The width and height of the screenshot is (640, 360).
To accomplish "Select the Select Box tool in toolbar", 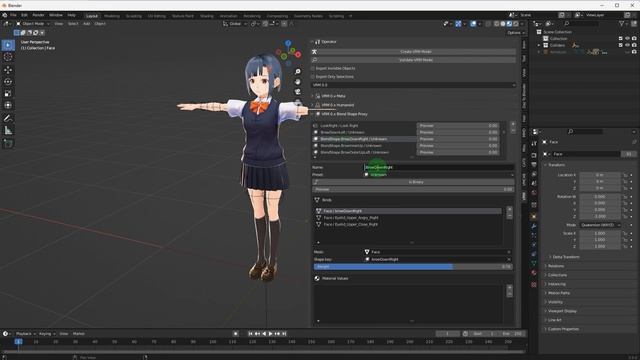I will 8,45.
